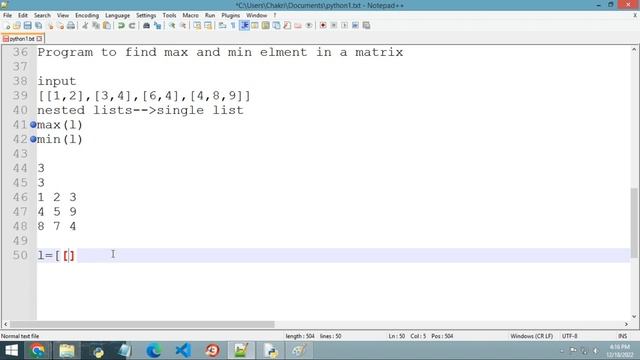Click the Close All toolbar icon
The image size is (640, 360).
[60, 26]
